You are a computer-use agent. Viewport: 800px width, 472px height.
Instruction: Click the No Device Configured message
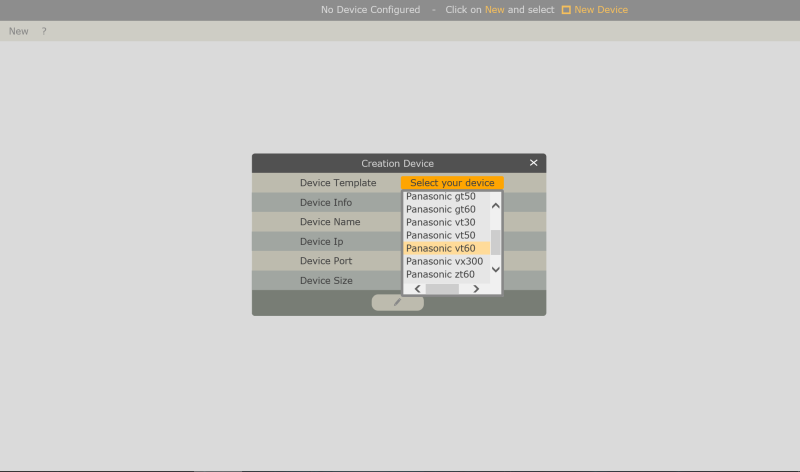pyautogui.click(x=370, y=10)
